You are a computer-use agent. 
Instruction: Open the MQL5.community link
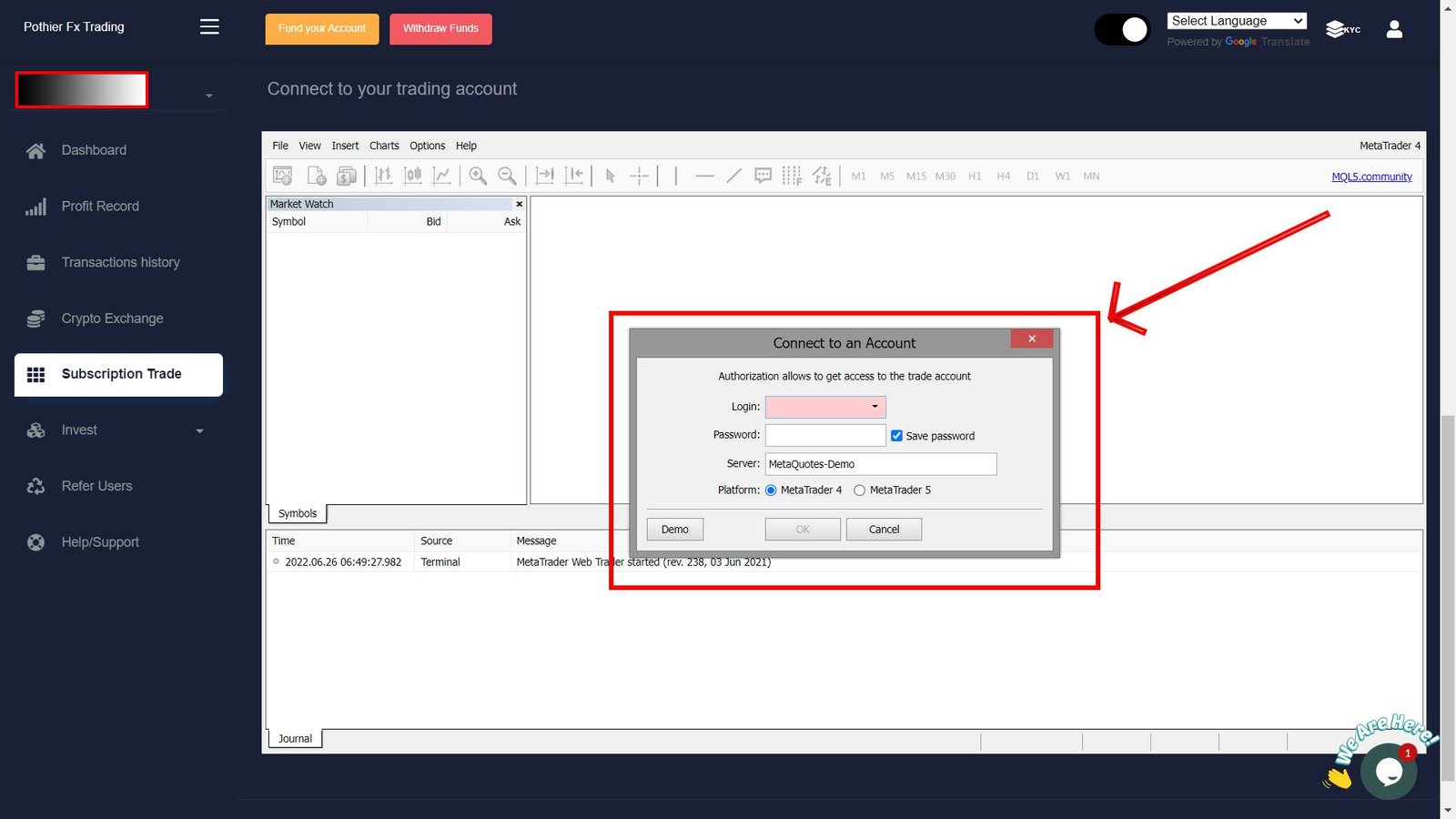pos(1371,177)
